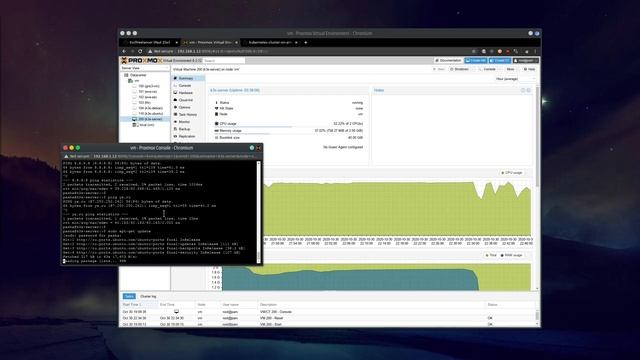Switch to the Proxmox Virtual Environment browser tab
This screenshot has width=640, height=360.
(x=210, y=42)
